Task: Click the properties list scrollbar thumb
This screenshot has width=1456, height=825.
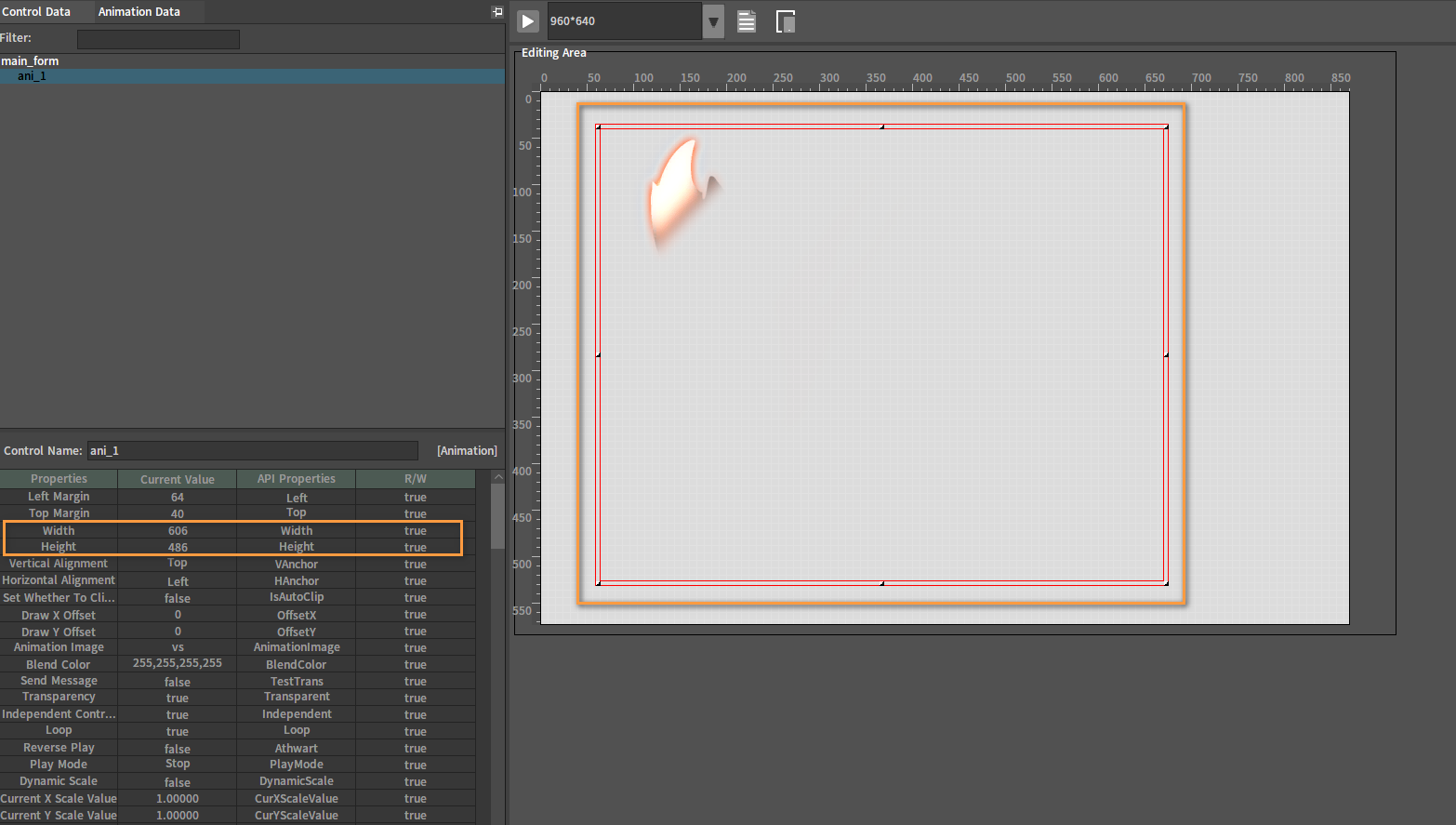Action: point(497,516)
